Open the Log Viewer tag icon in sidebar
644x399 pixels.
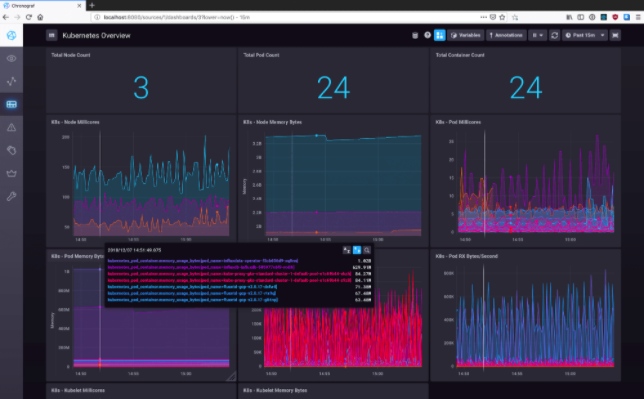(12, 150)
